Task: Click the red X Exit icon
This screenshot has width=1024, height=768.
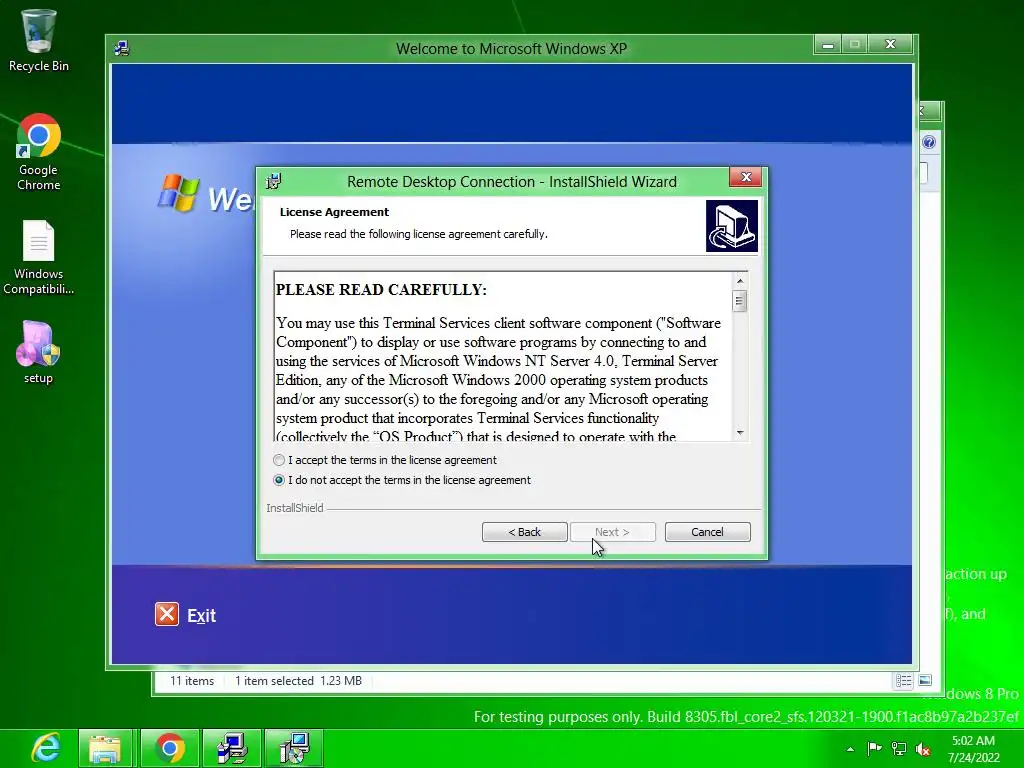Action: [x=167, y=615]
